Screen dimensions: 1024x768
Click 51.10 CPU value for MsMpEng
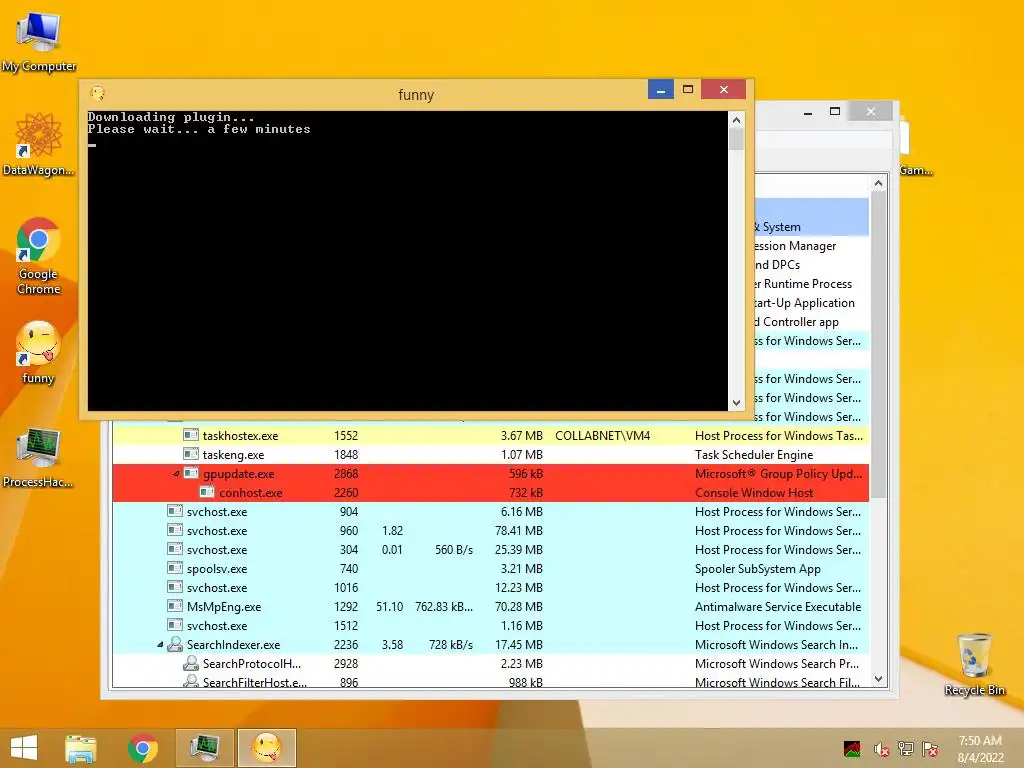[389, 607]
